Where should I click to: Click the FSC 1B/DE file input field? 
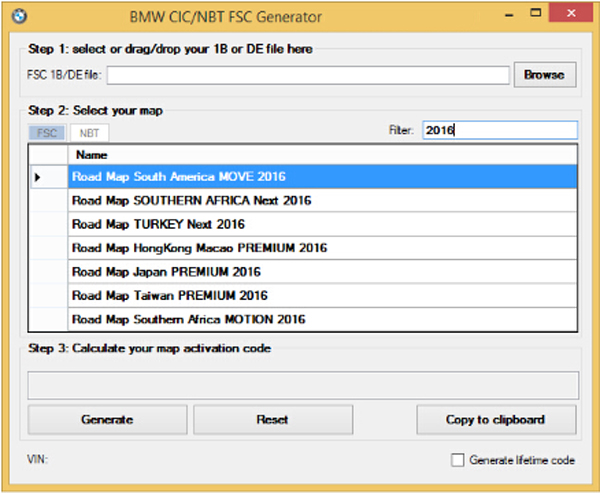[x=308, y=75]
